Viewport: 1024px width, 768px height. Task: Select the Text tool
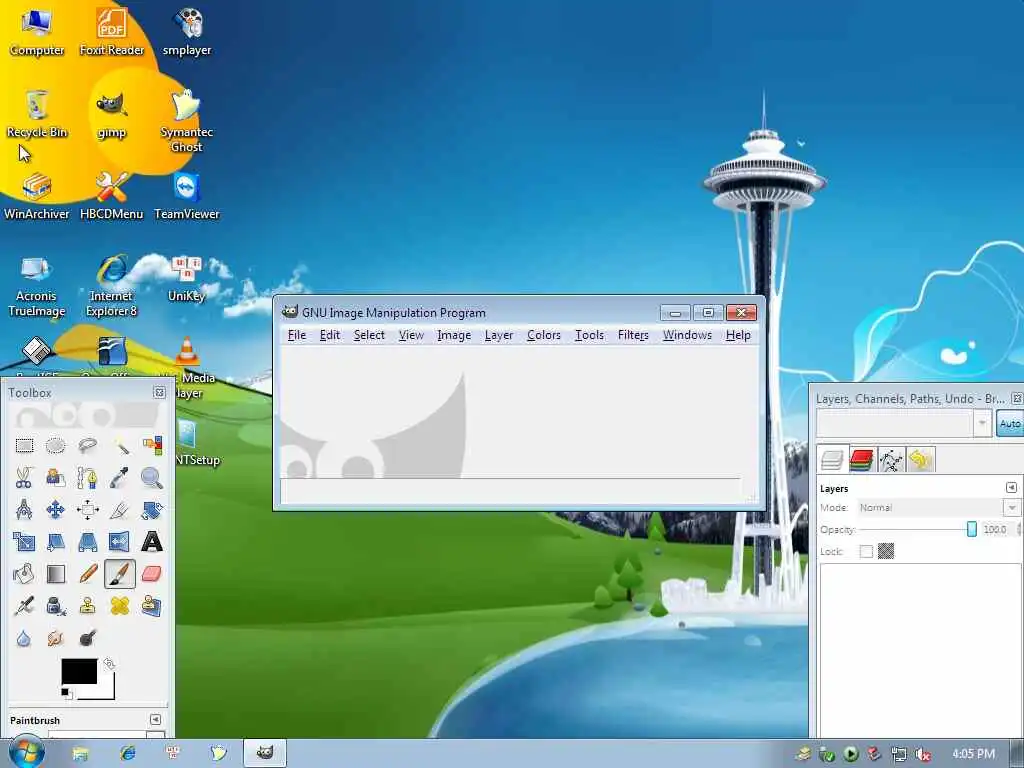pos(152,542)
